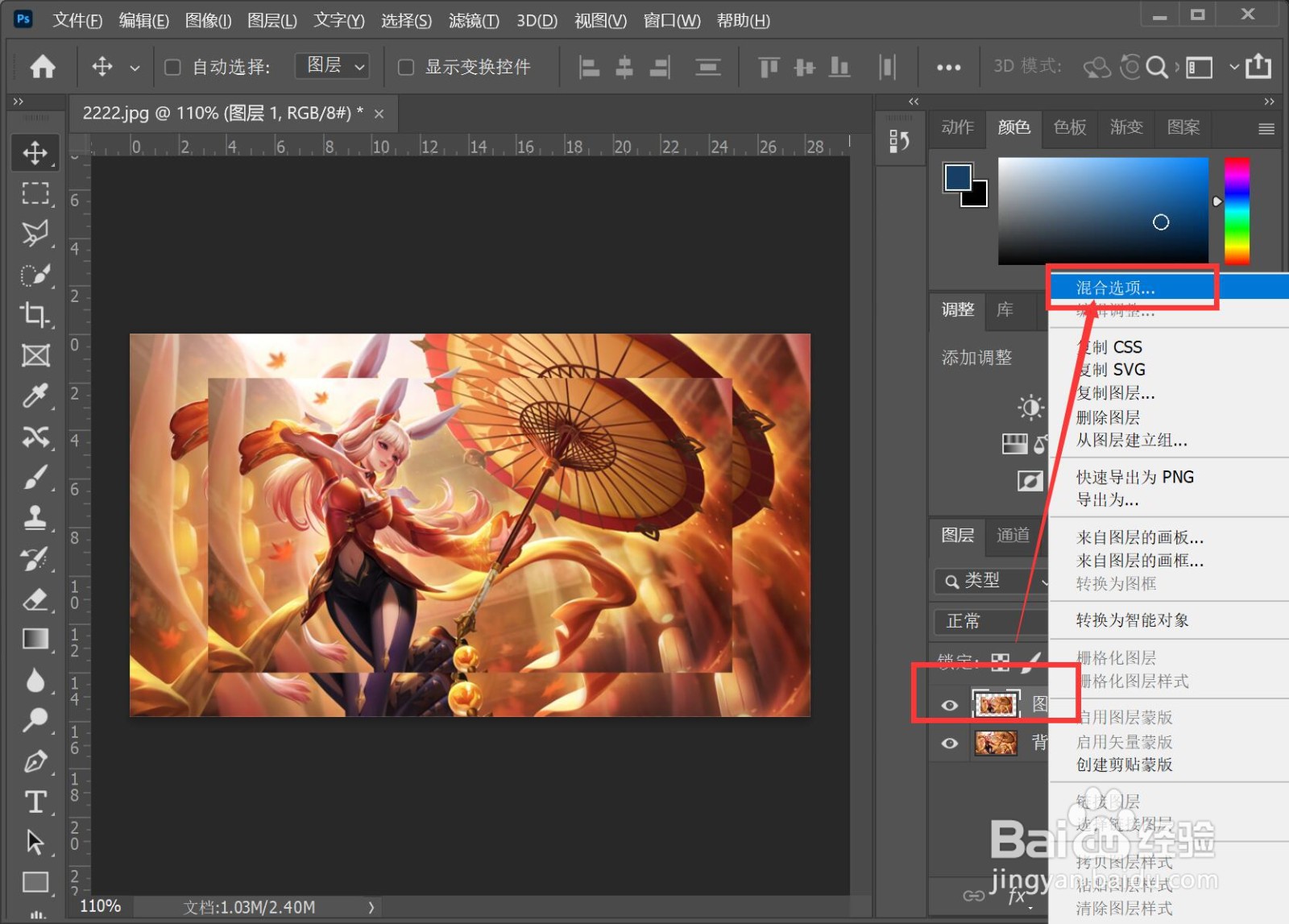Click the 图层 1 layer thumbnail
This screenshot has width=1289, height=924.
(996, 704)
